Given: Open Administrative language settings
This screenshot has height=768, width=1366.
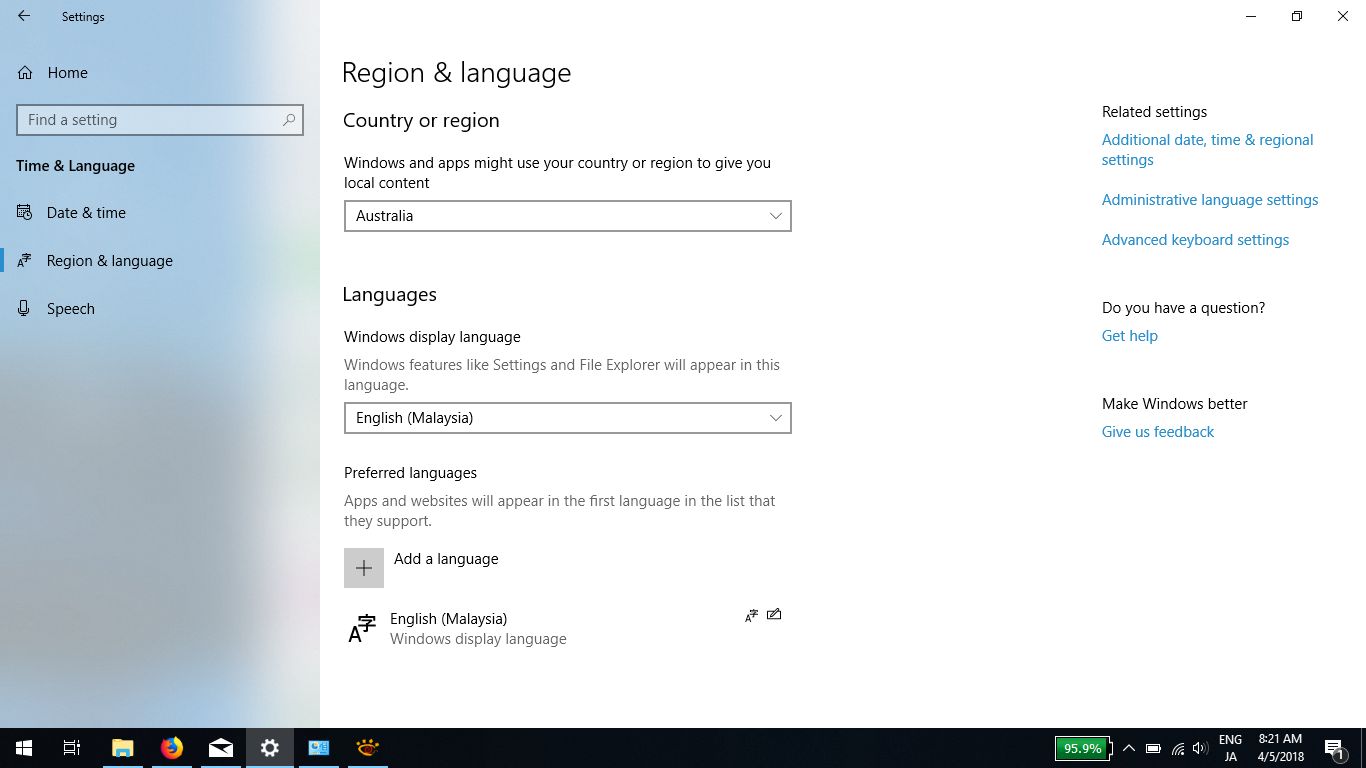Looking at the screenshot, I should coord(1210,199).
